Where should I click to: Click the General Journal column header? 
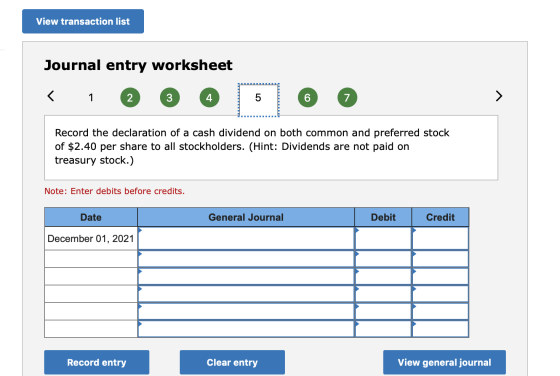click(x=246, y=217)
